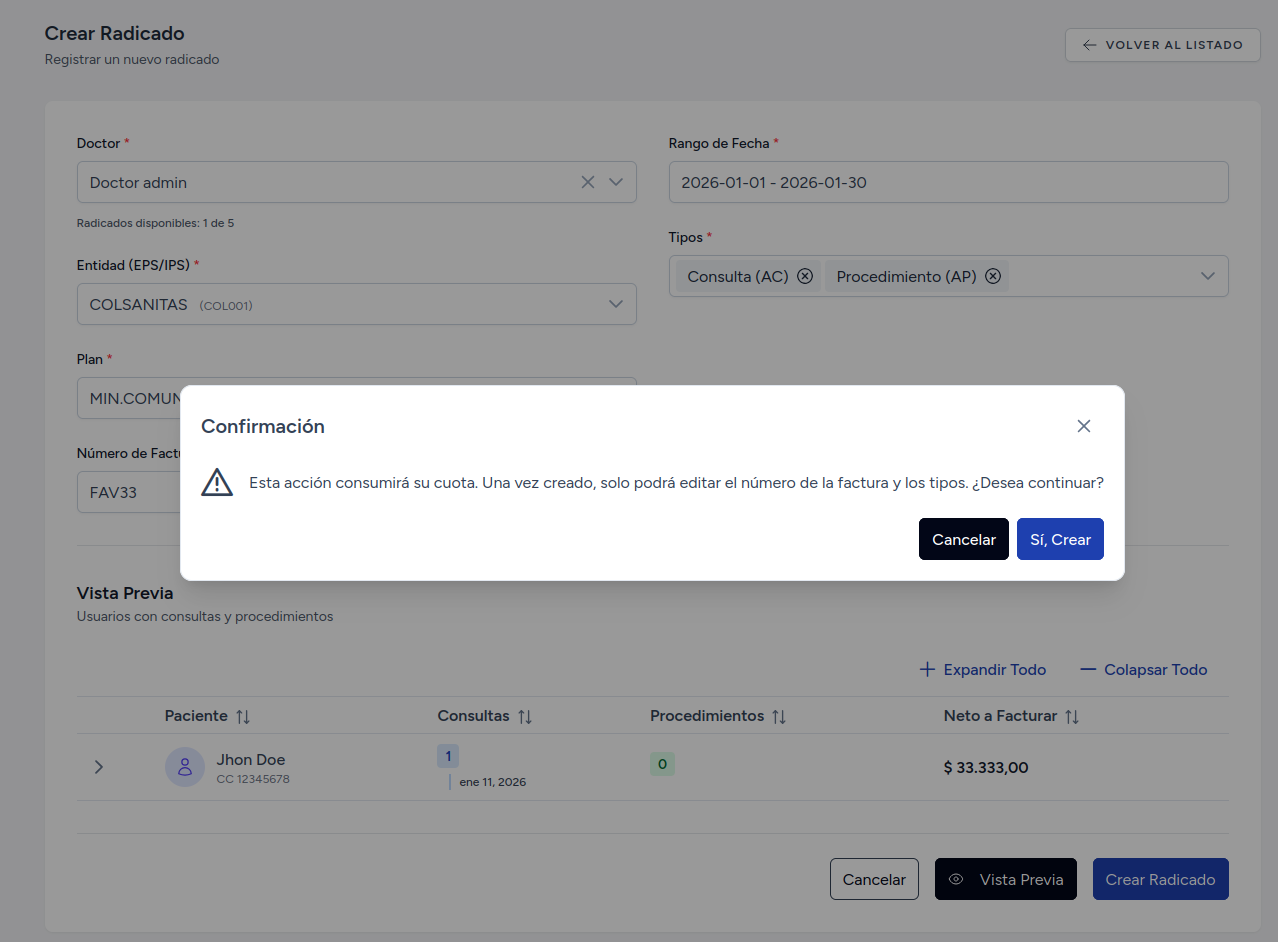Click Jhon Doe's patient avatar icon

point(185,767)
